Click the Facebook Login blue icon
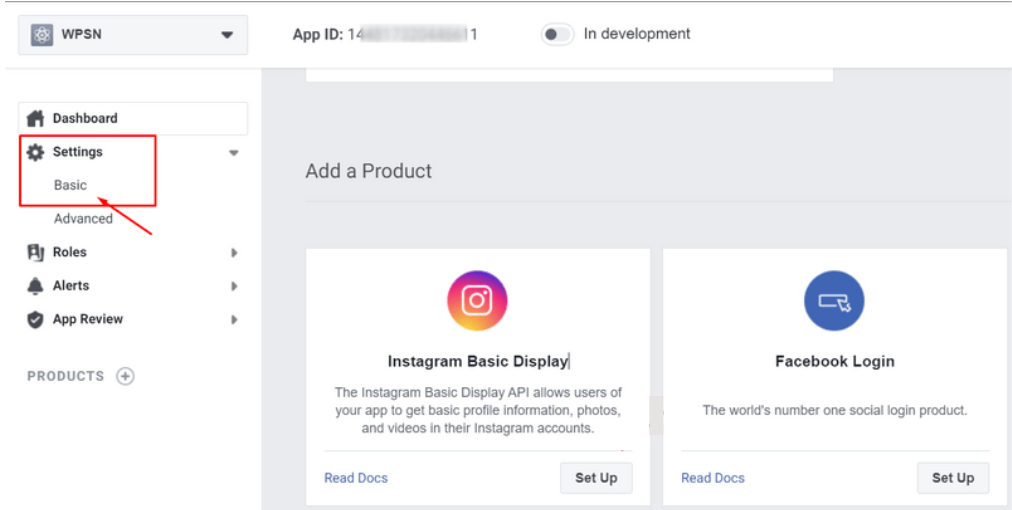1012x510 pixels. coord(834,301)
